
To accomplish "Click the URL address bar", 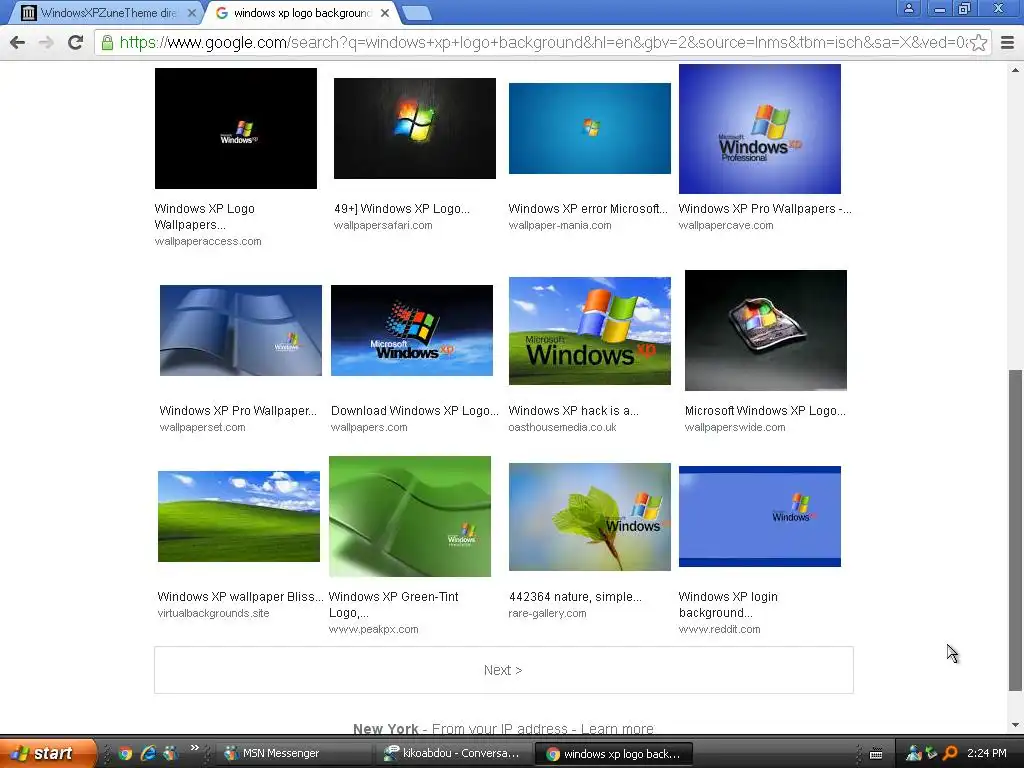I will point(542,42).
